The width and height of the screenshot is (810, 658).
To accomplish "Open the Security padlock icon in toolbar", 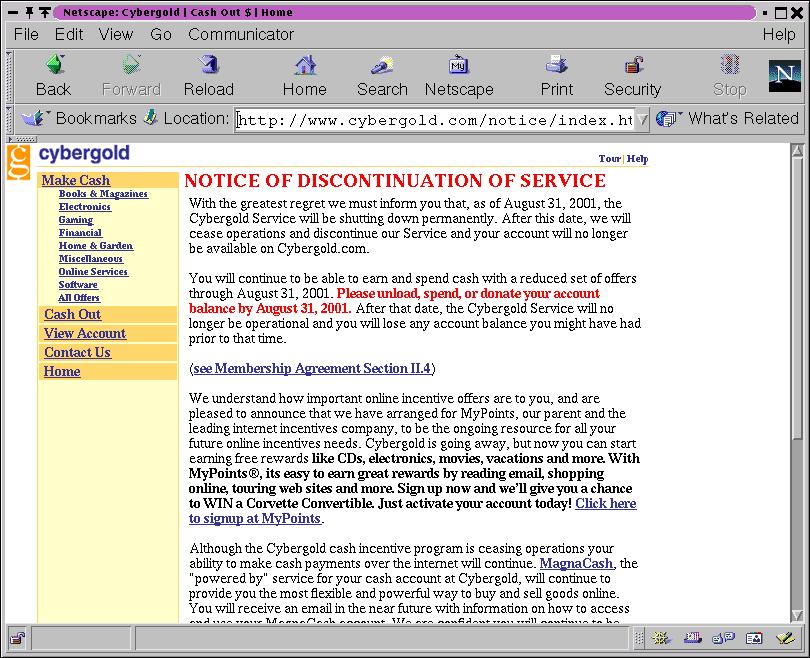I will (632, 67).
